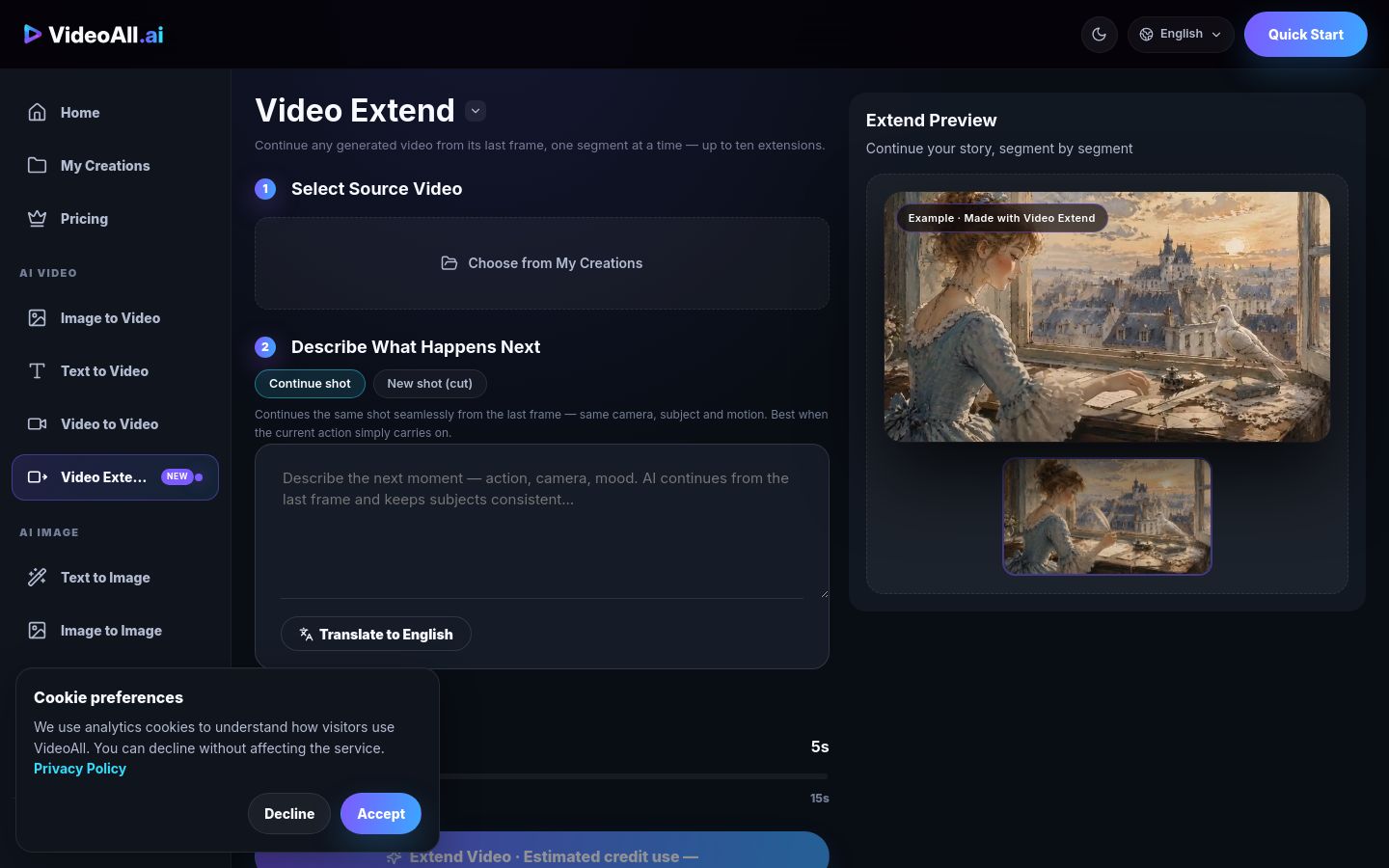This screenshot has height=868, width=1389.
Task: Click the Pricing crown icon
Action: coord(38,219)
